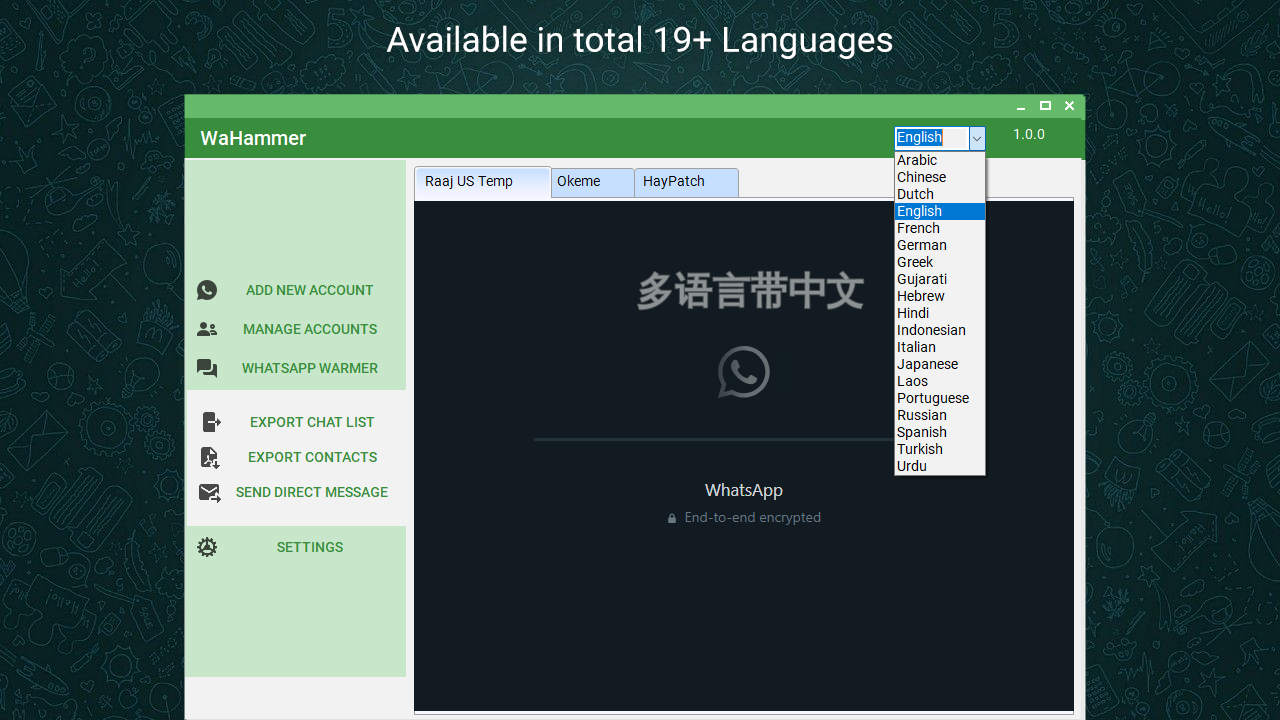Click the End-to-end encrypted text

[753, 518]
